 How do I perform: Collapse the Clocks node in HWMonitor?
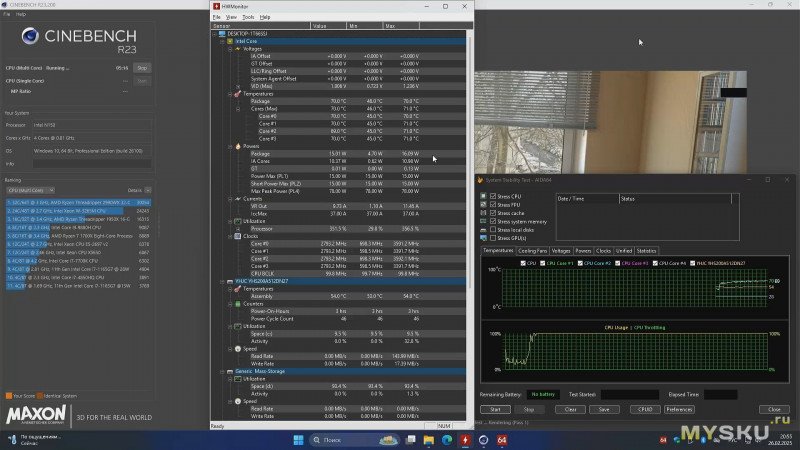230,236
